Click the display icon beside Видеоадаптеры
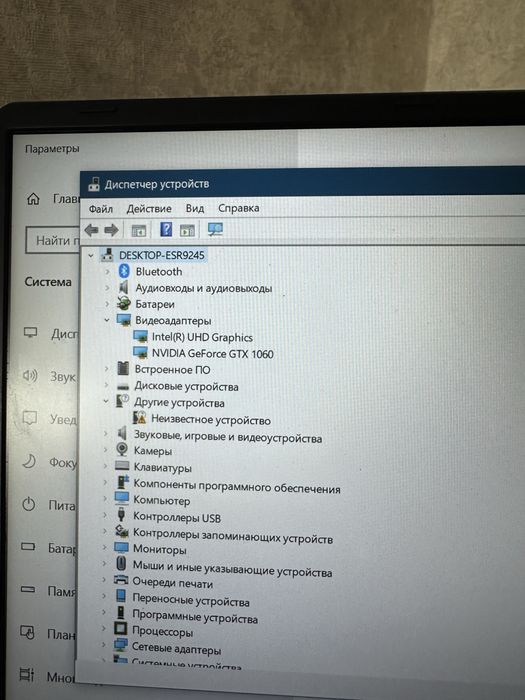This screenshot has width=525, height=700. pyautogui.click(x=123, y=320)
